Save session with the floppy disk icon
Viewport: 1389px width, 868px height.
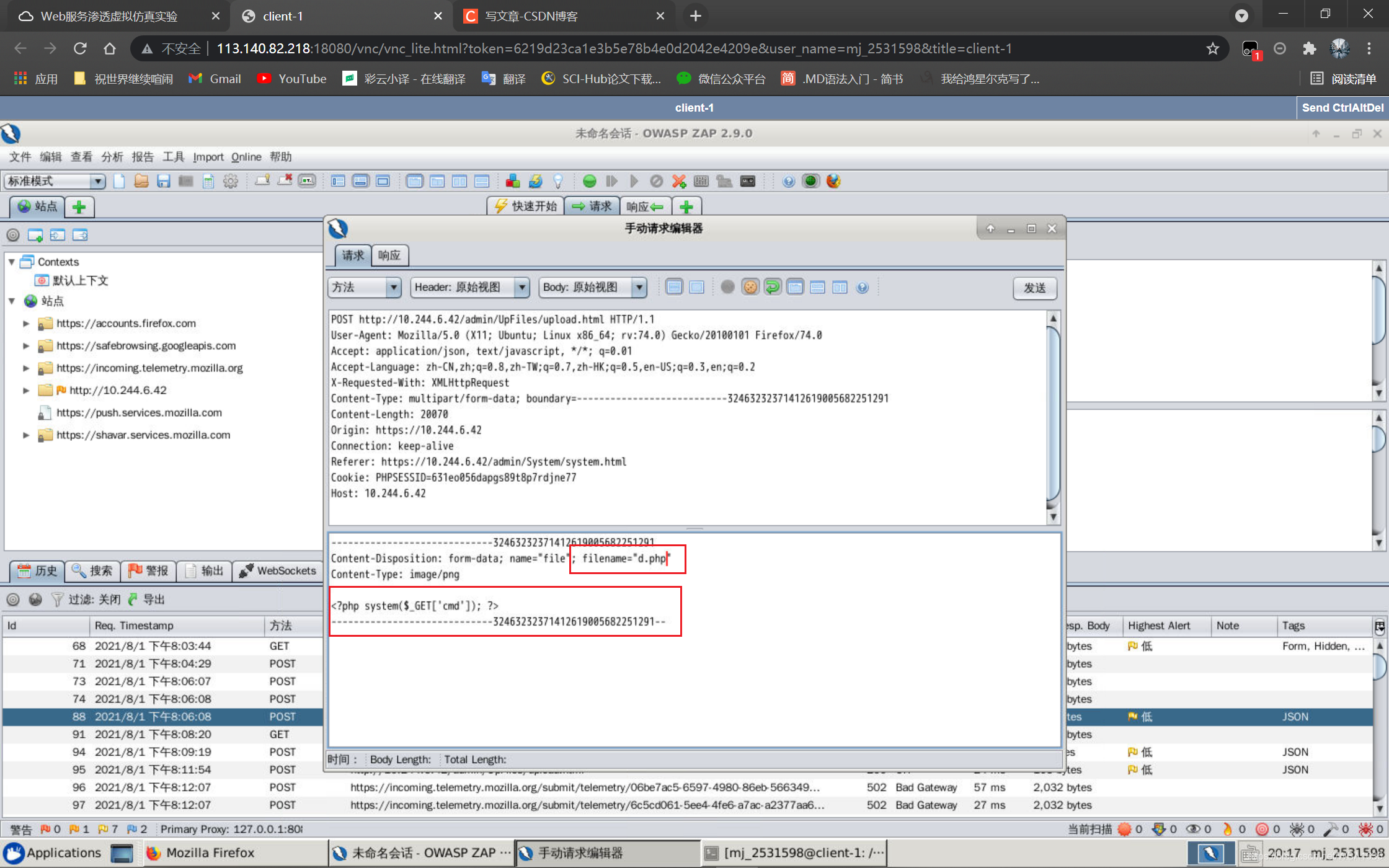click(164, 181)
